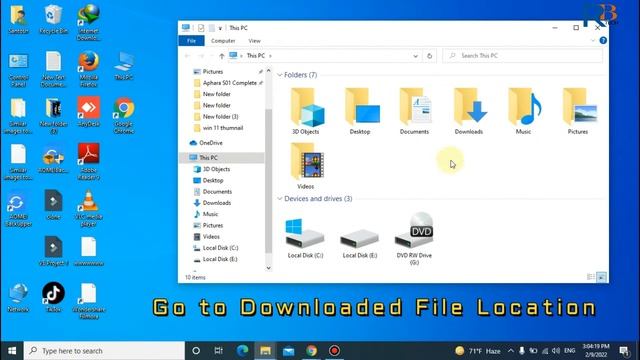The image size is (640, 360).
Task: Select the AnyDesk desktop shortcut
Action: [89, 111]
